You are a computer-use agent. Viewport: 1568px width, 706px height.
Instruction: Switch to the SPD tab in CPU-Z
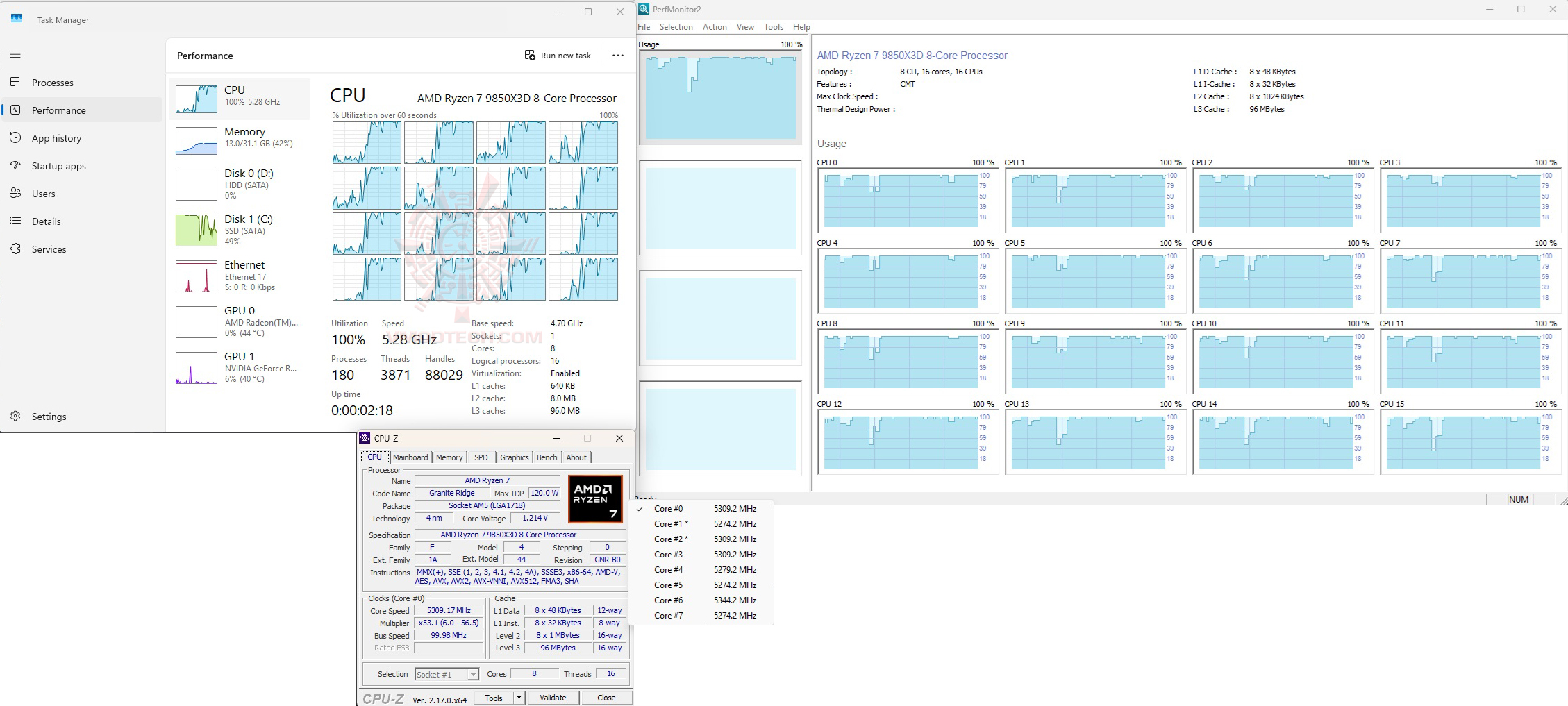click(481, 457)
